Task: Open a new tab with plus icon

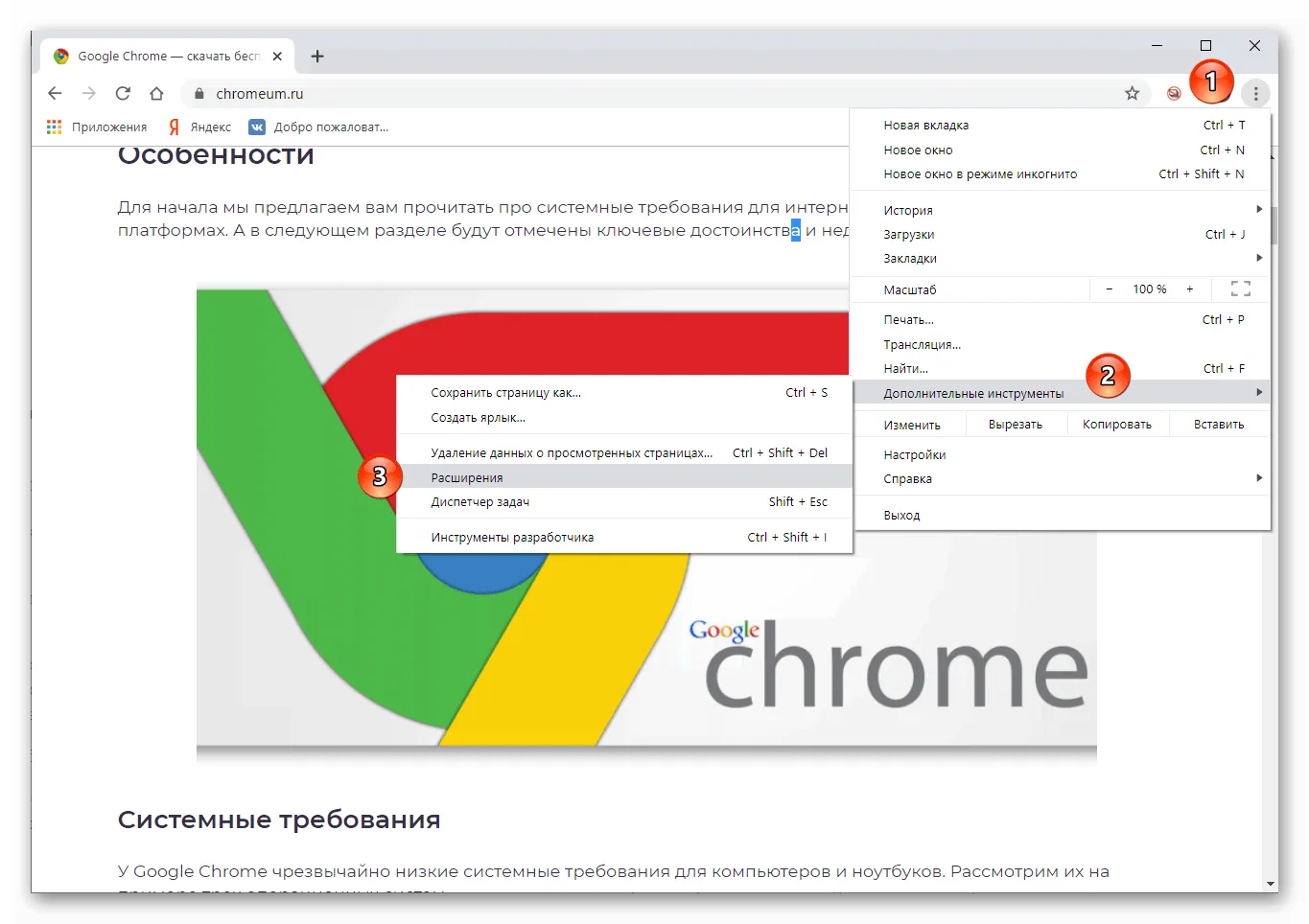Action: (317, 57)
